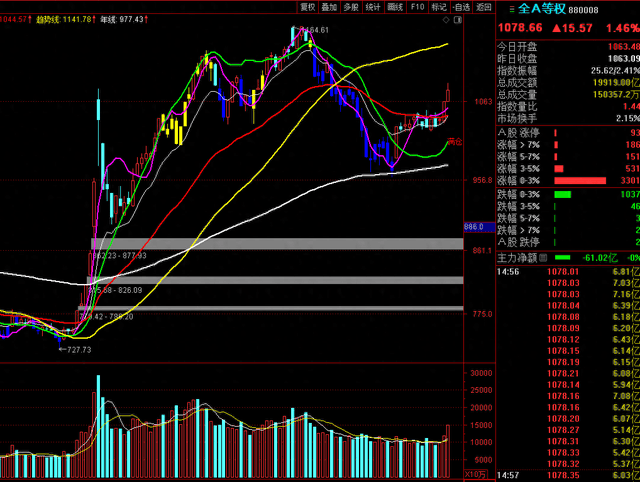640x482 pixels.
Task: Click the green 跌幅 0-3% bar
Action: [562, 195]
